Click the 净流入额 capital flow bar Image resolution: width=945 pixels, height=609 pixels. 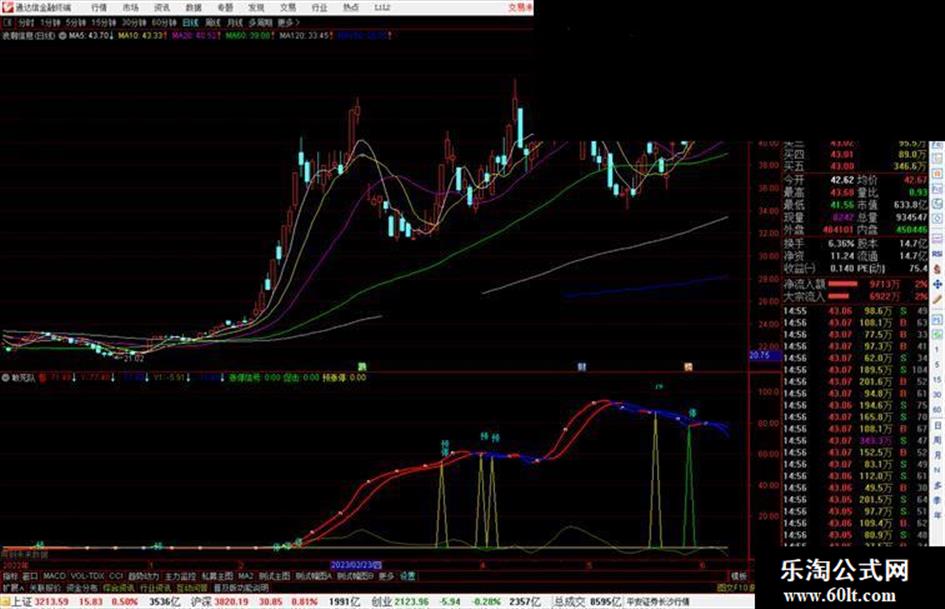pyautogui.click(x=843, y=283)
